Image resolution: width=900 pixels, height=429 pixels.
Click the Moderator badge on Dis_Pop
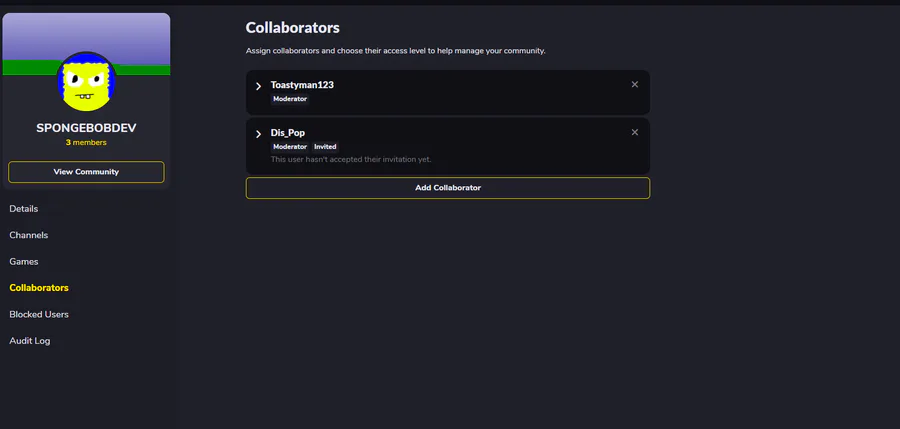coord(290,147)
